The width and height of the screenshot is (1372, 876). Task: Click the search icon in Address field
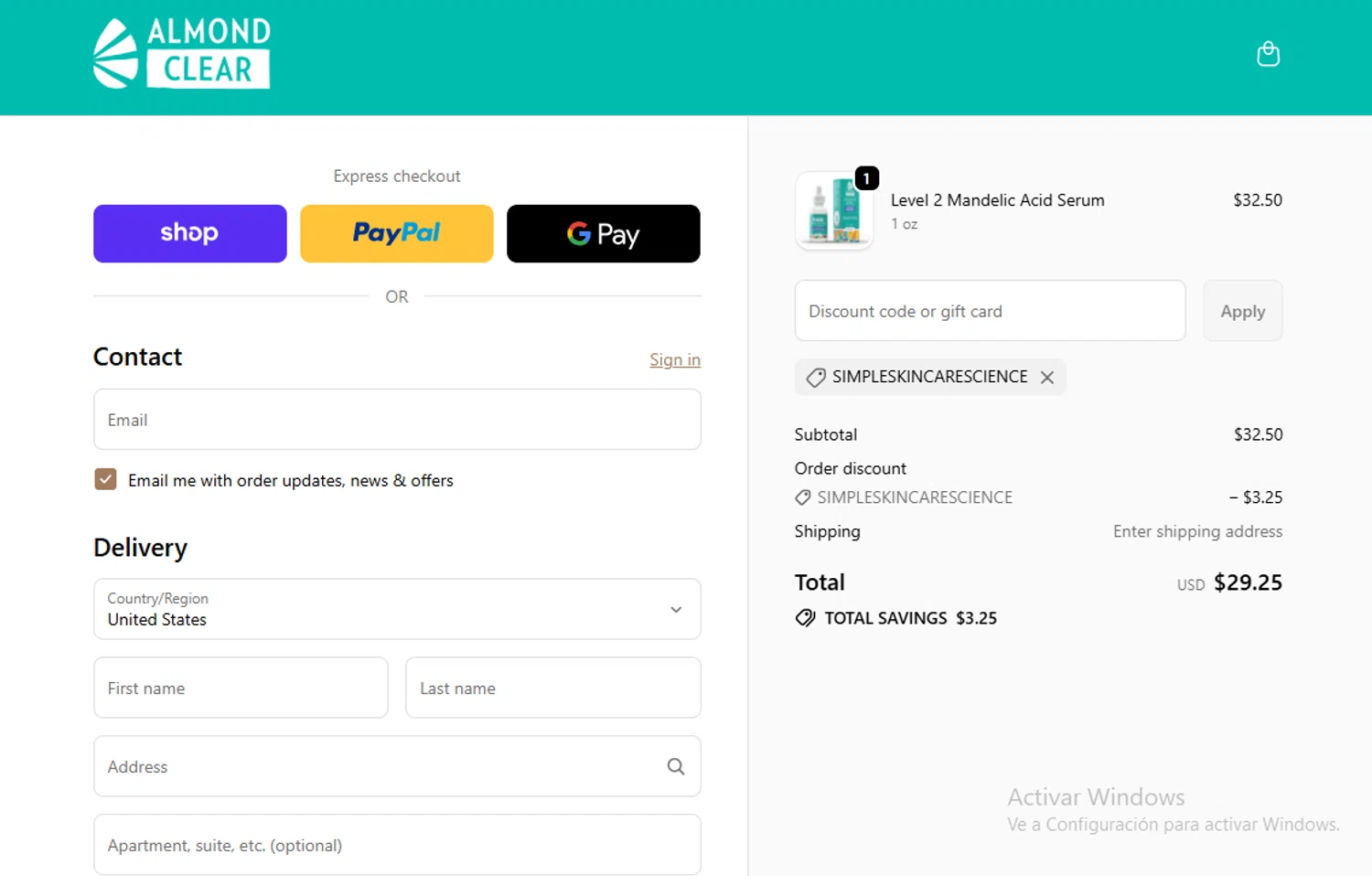[x=676, y=766]
